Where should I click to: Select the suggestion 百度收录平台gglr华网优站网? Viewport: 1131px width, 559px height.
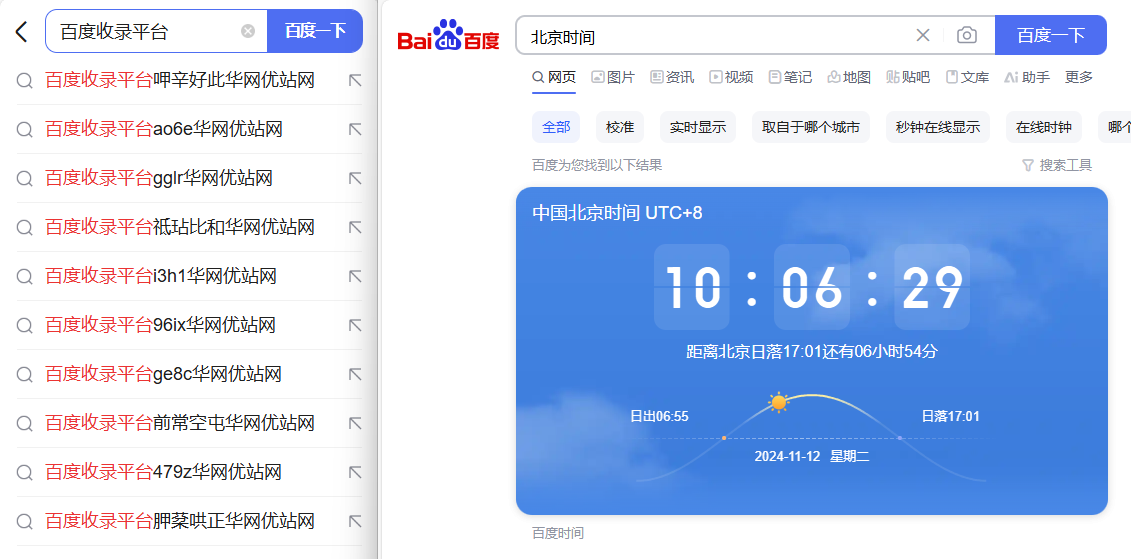(x=159, y=178)
